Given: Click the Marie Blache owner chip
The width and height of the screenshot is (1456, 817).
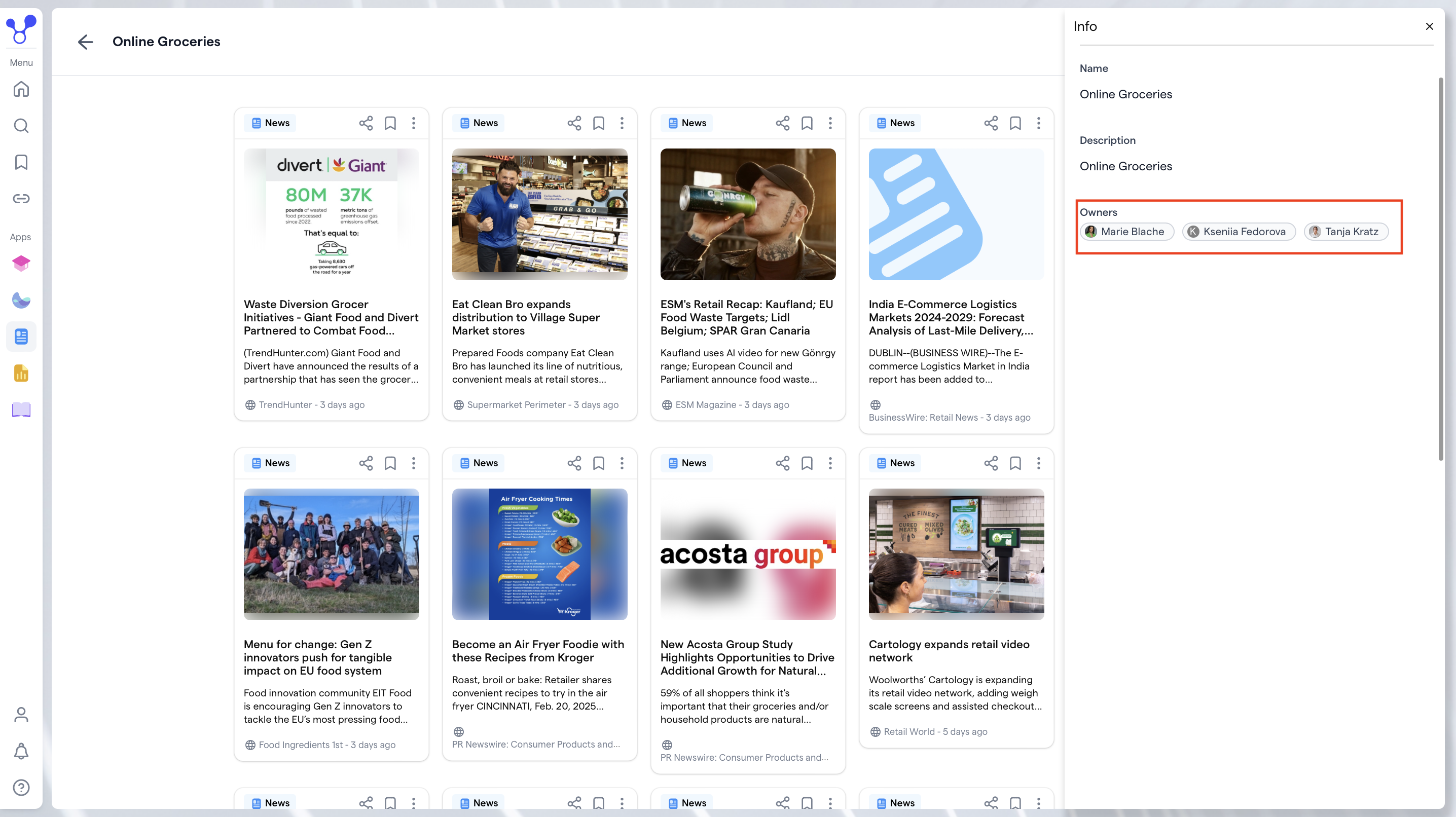Looking at the screenshot, I should [1126, 232].
